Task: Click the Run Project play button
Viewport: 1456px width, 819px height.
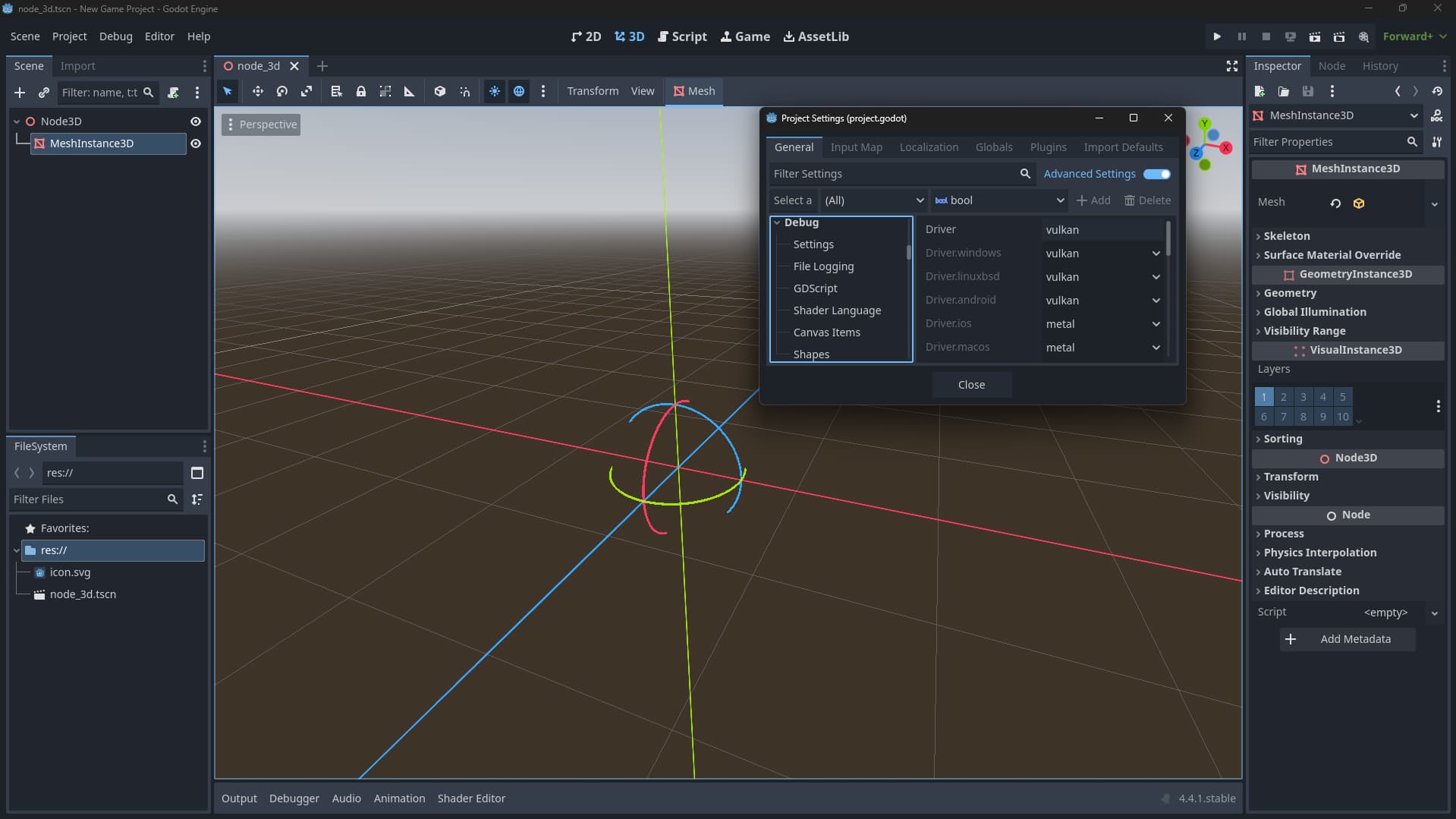Action: tap(1217, 36)
